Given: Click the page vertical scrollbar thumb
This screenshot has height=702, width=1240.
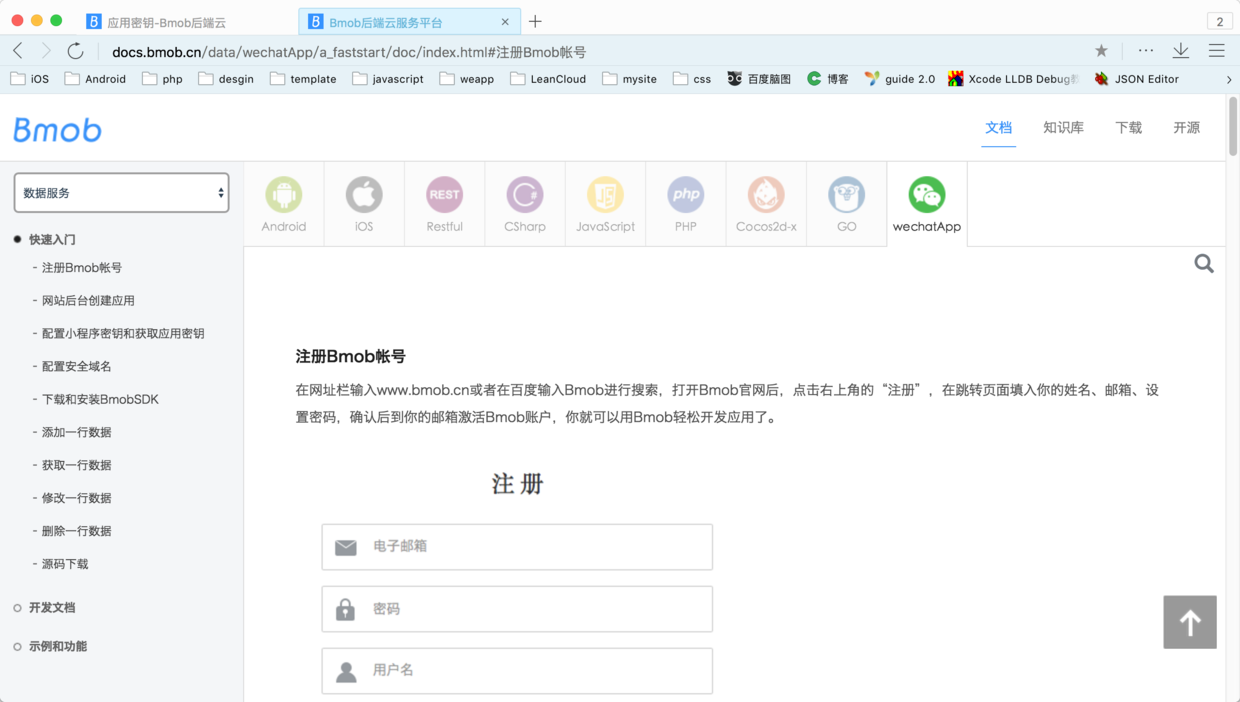Looking at the screenshot, I should (x=1233, y=127).
